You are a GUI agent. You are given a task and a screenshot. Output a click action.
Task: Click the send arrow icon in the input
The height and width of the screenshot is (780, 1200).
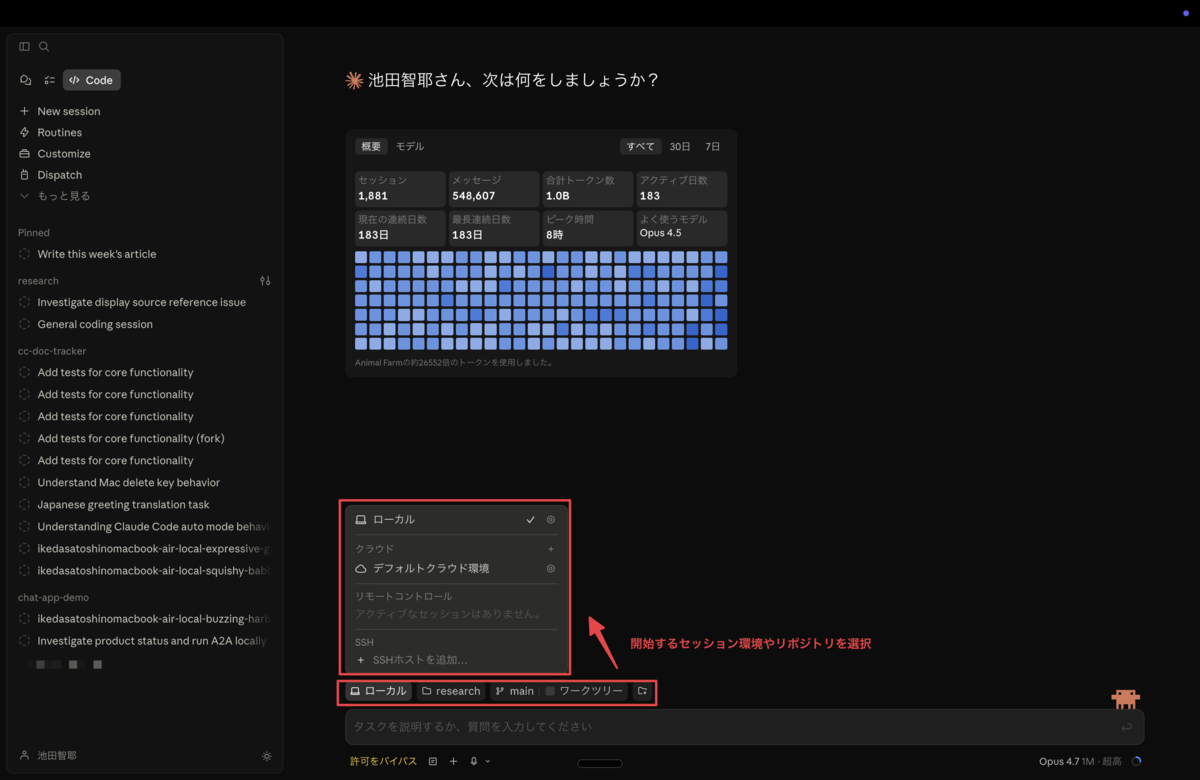click(x=1127, y=727)
